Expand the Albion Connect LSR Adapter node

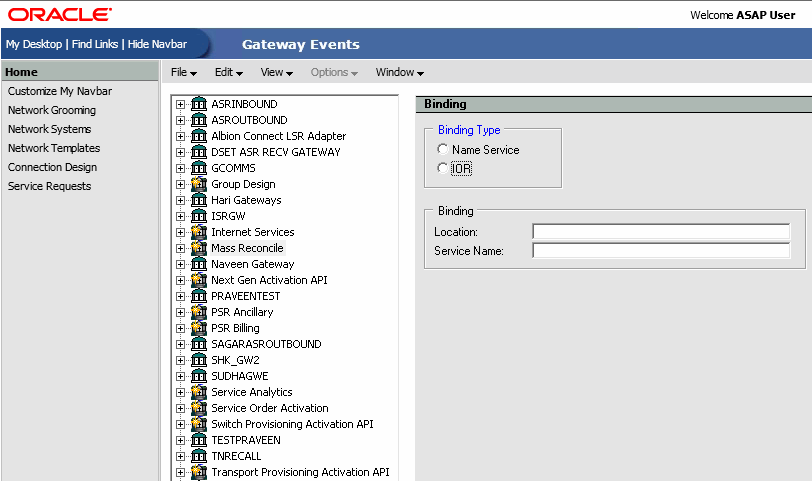click(180, 137)
